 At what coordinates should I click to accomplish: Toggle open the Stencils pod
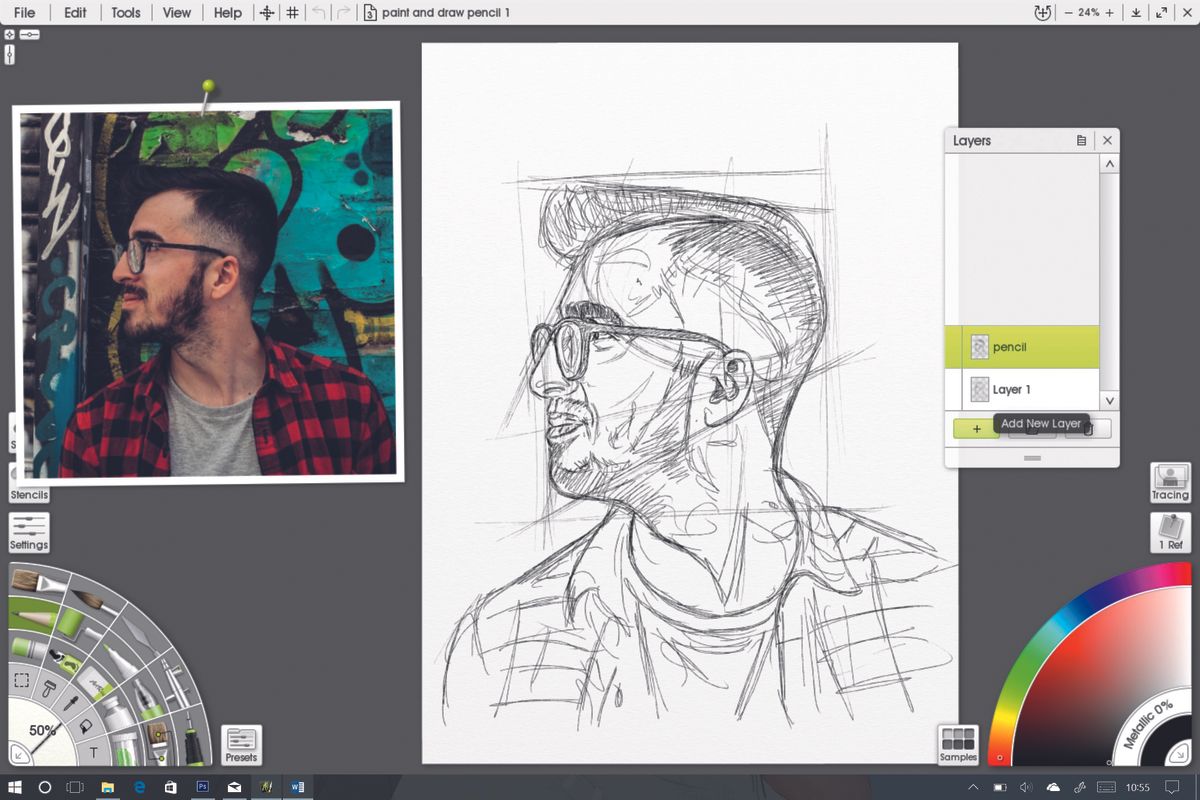29,494
